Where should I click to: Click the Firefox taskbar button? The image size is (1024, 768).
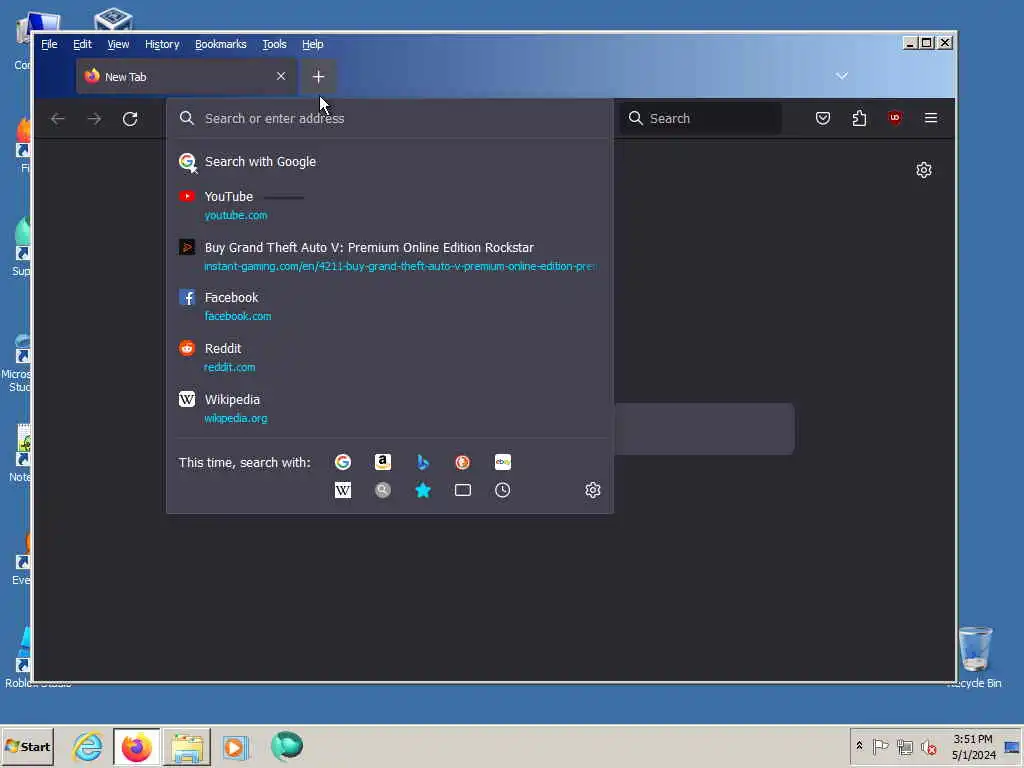pyautogui.click(x=136, y=746)
